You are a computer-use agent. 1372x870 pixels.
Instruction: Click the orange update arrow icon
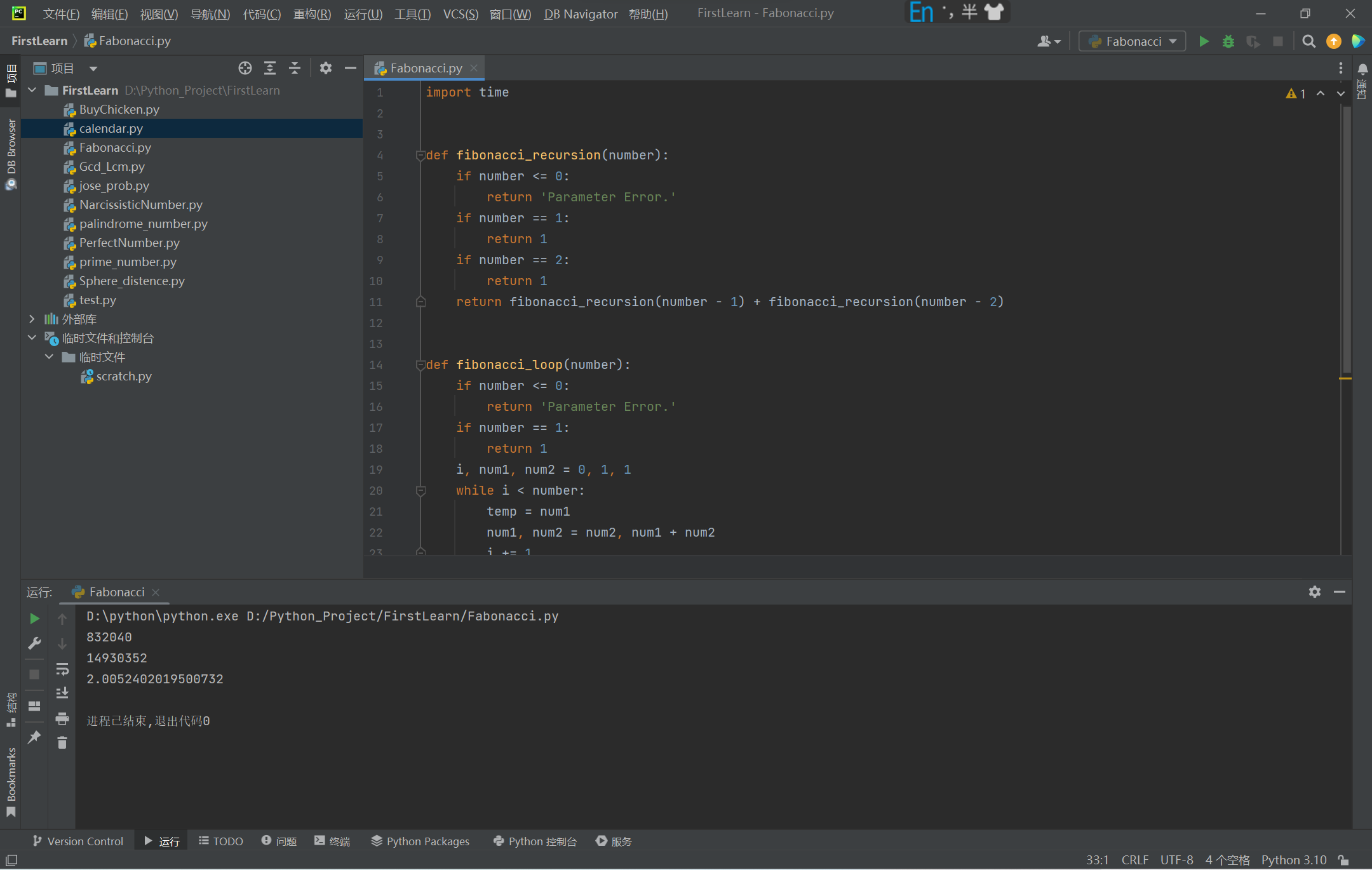coord(1333,41)
